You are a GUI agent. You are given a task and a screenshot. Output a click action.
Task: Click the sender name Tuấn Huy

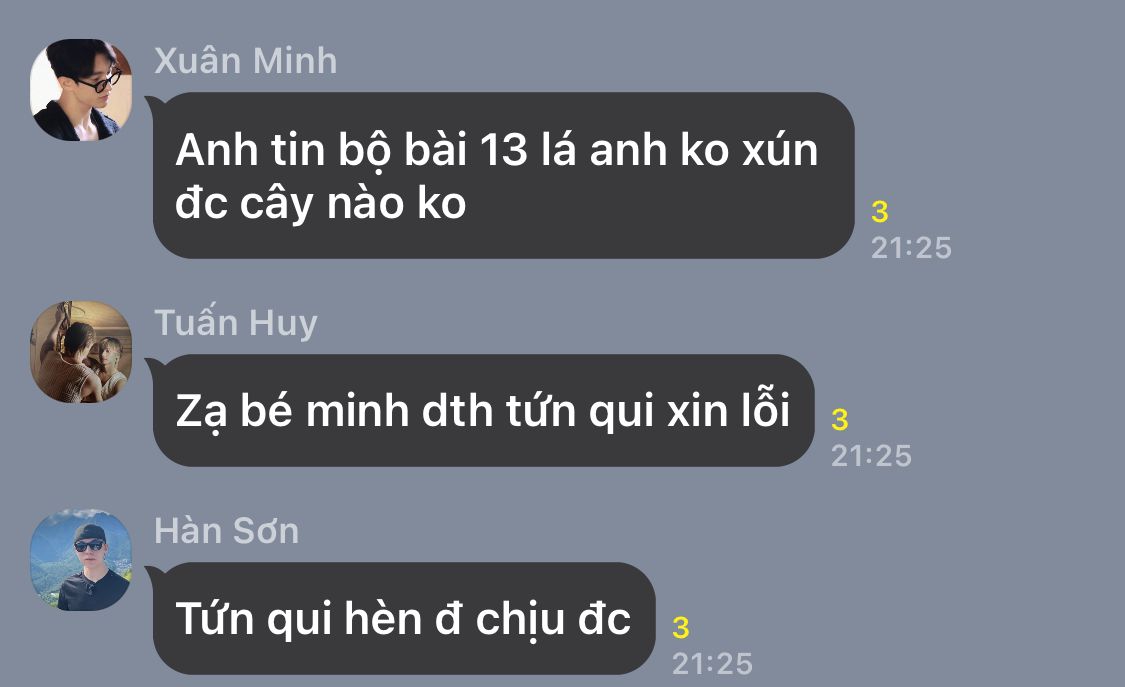(x=235, y=323)
